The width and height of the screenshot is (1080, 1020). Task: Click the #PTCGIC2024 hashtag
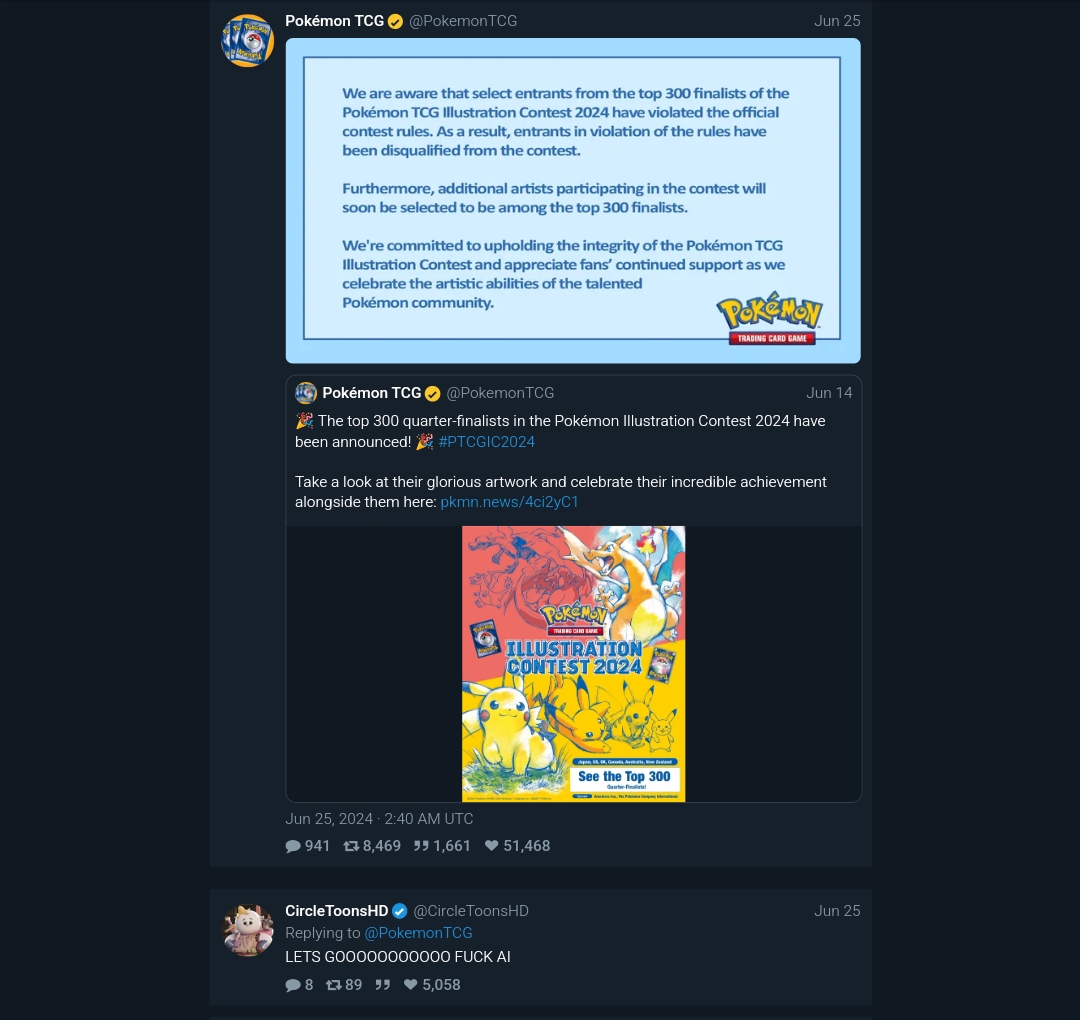coord(486,442)
